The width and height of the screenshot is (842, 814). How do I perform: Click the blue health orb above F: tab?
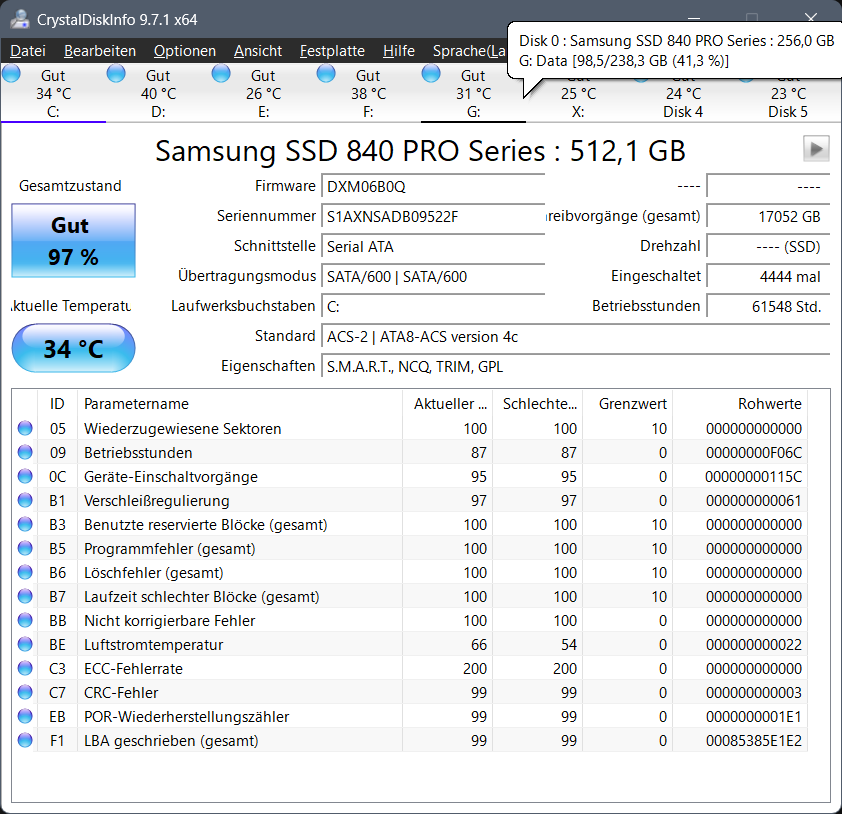(x=326, y=73)
